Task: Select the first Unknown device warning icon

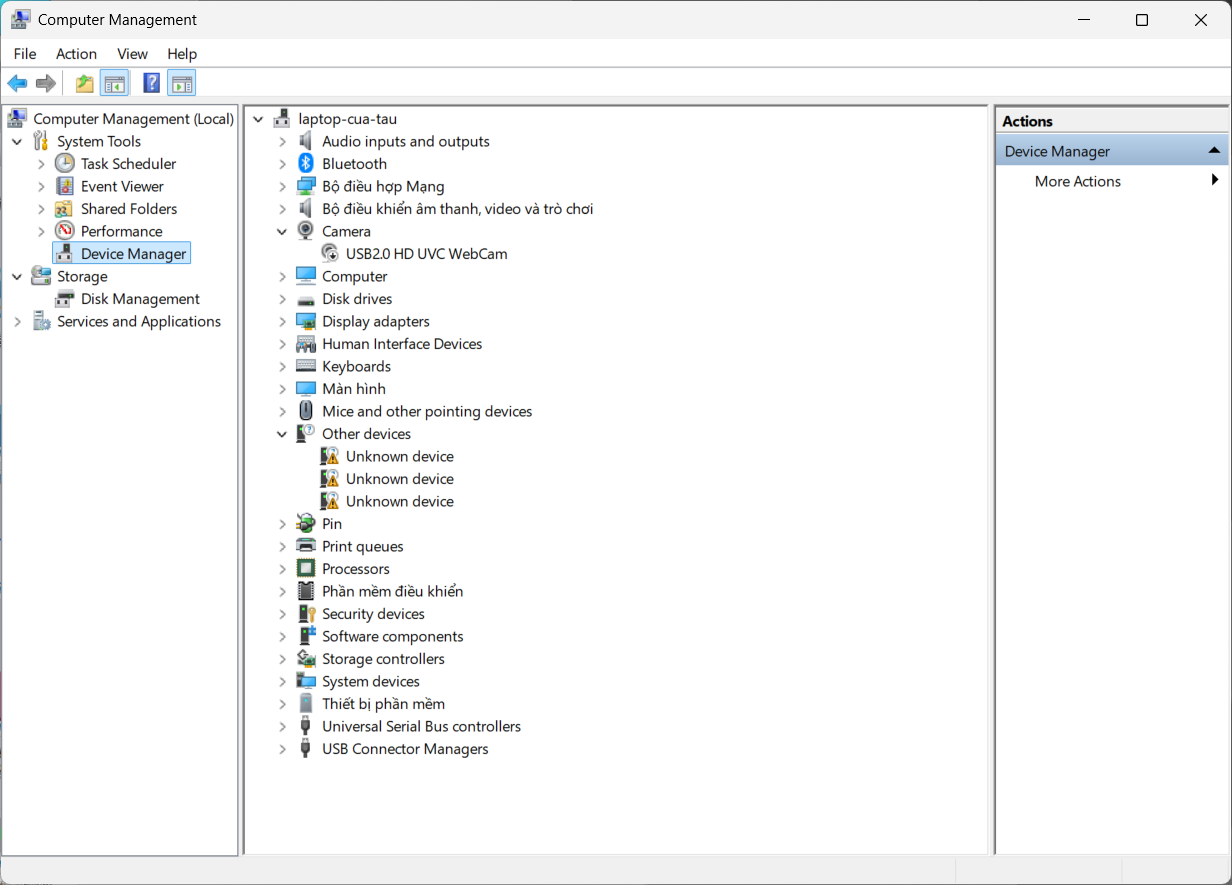Action: coord(330,456)
